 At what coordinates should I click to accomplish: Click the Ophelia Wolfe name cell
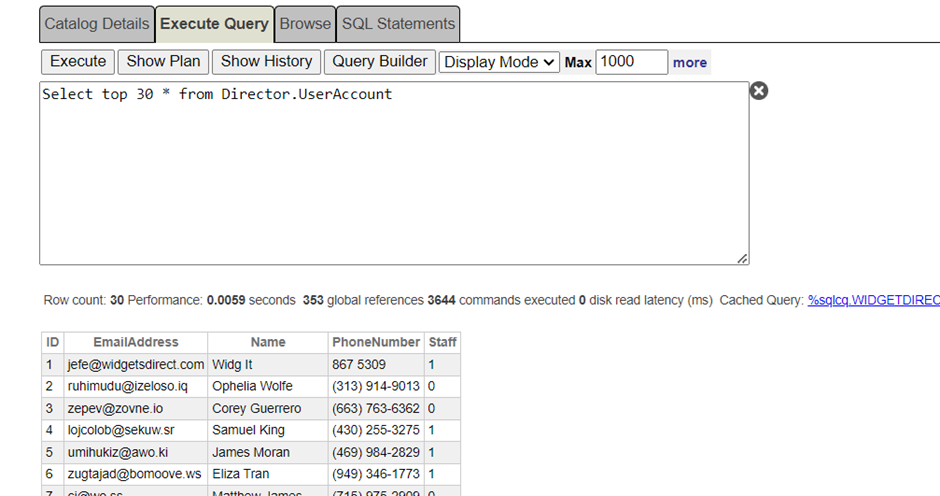coord(256,386)
